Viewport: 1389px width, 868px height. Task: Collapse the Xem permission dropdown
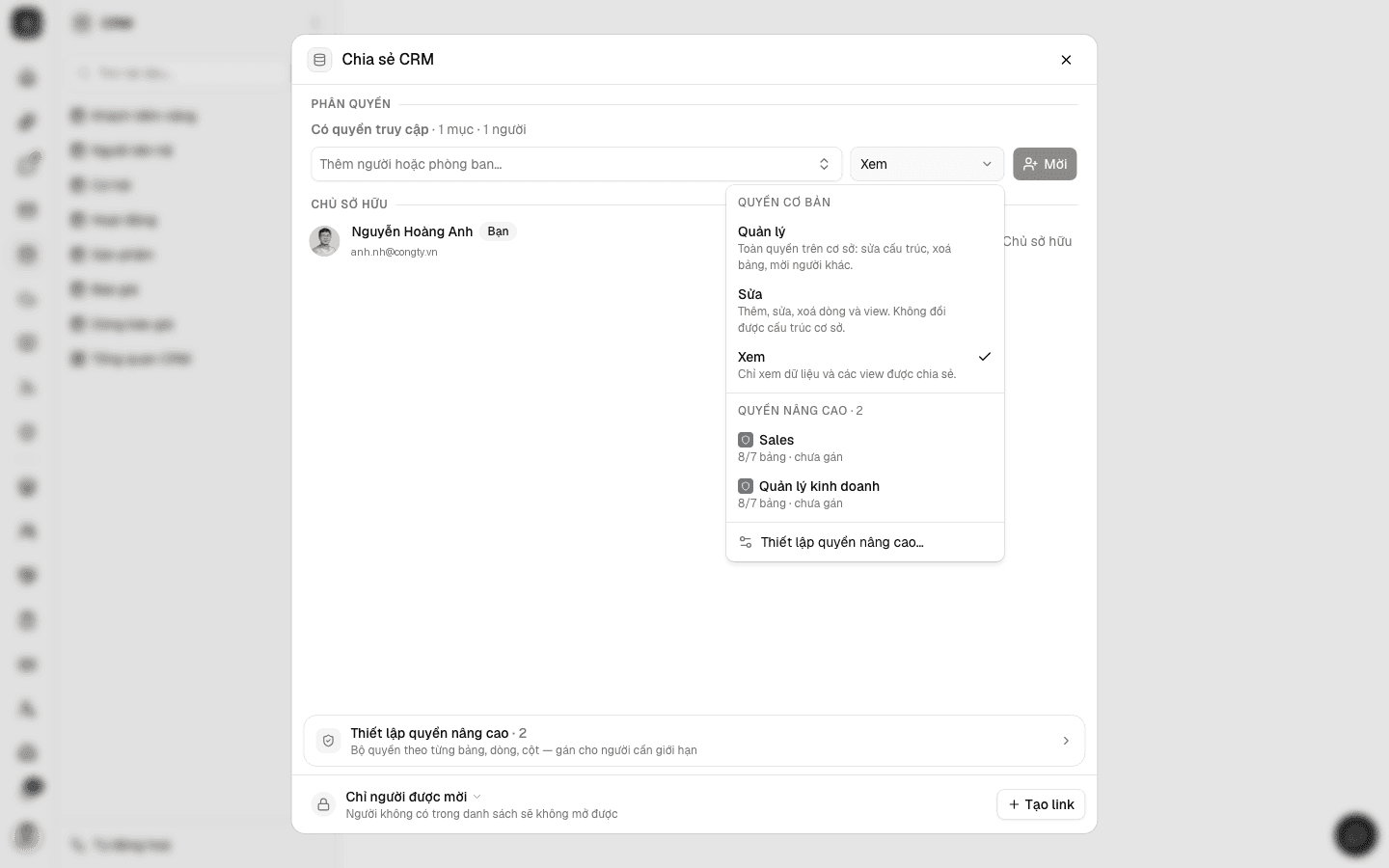pos(927,164)
